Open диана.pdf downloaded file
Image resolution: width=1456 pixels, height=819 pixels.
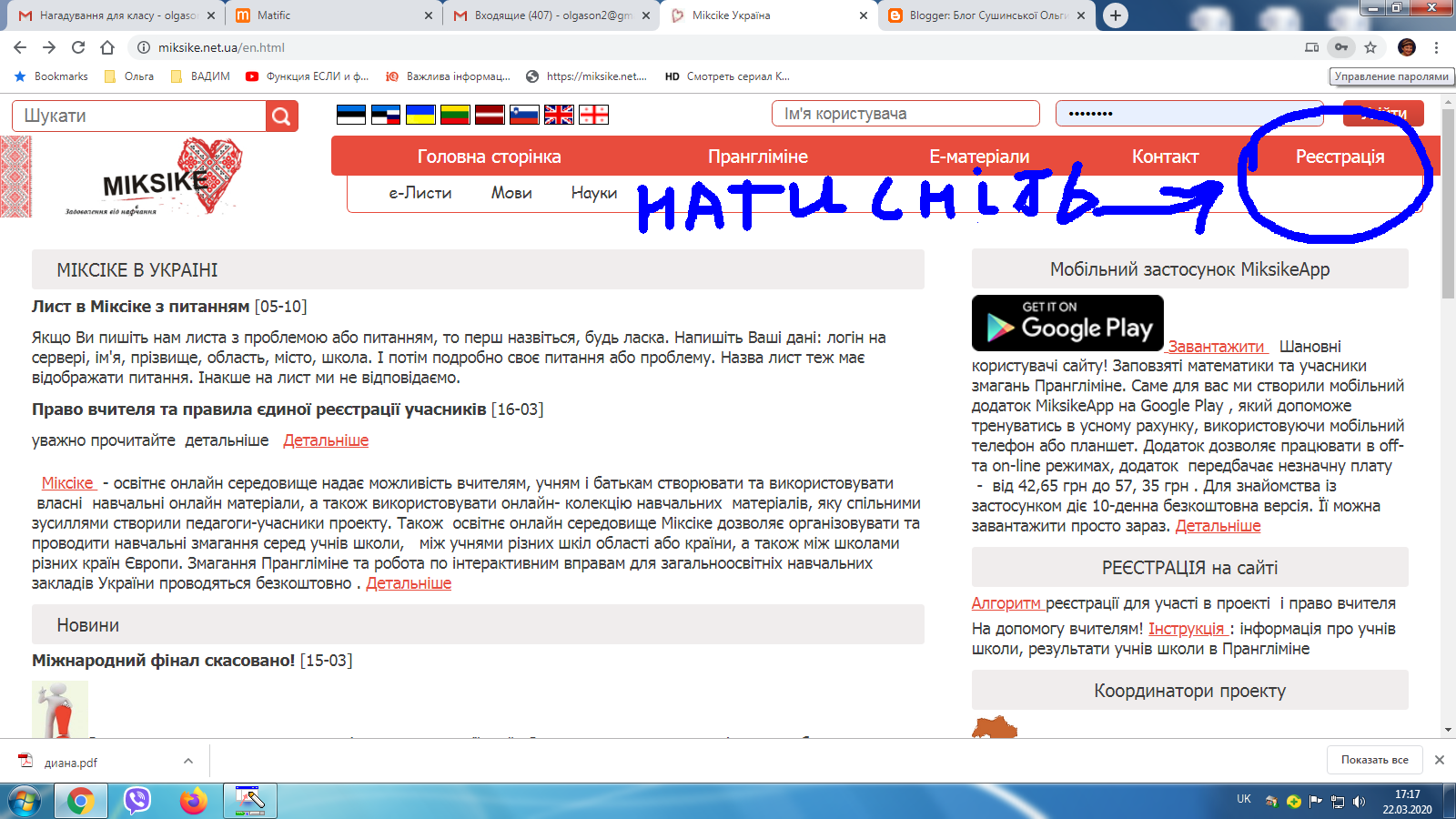71,763
